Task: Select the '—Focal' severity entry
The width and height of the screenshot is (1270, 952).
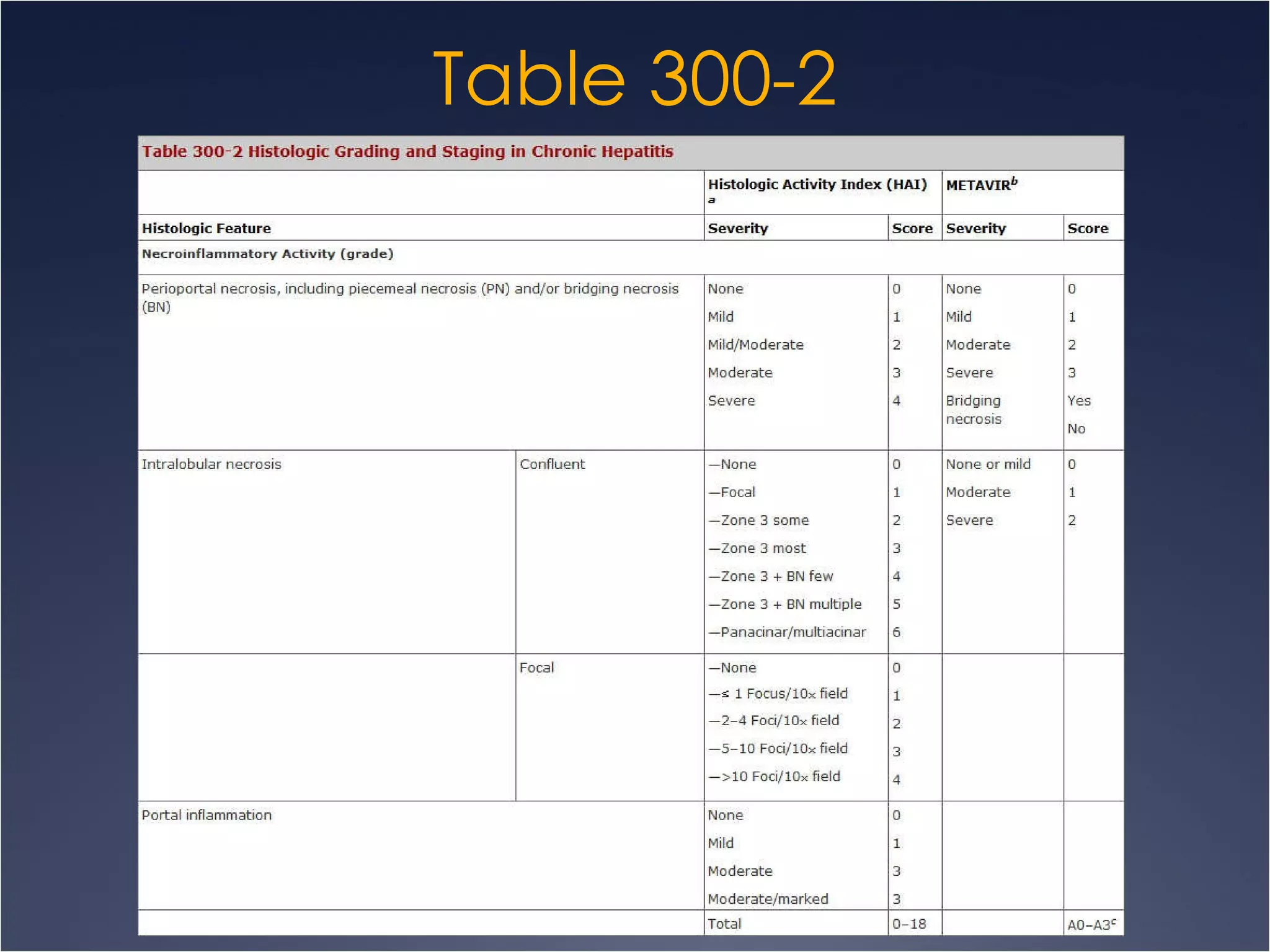Action: point(732,492)
